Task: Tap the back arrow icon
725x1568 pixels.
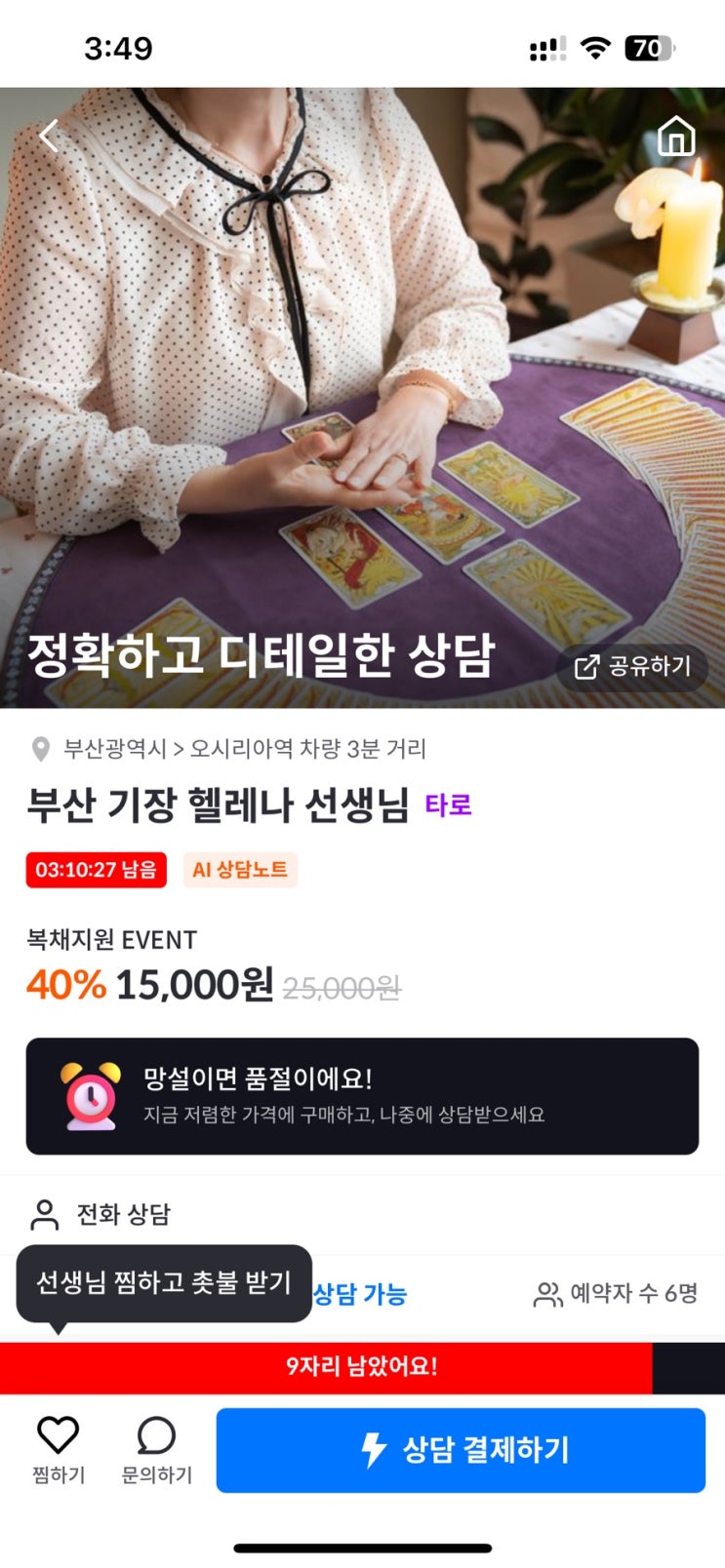Action: [49, 136]
